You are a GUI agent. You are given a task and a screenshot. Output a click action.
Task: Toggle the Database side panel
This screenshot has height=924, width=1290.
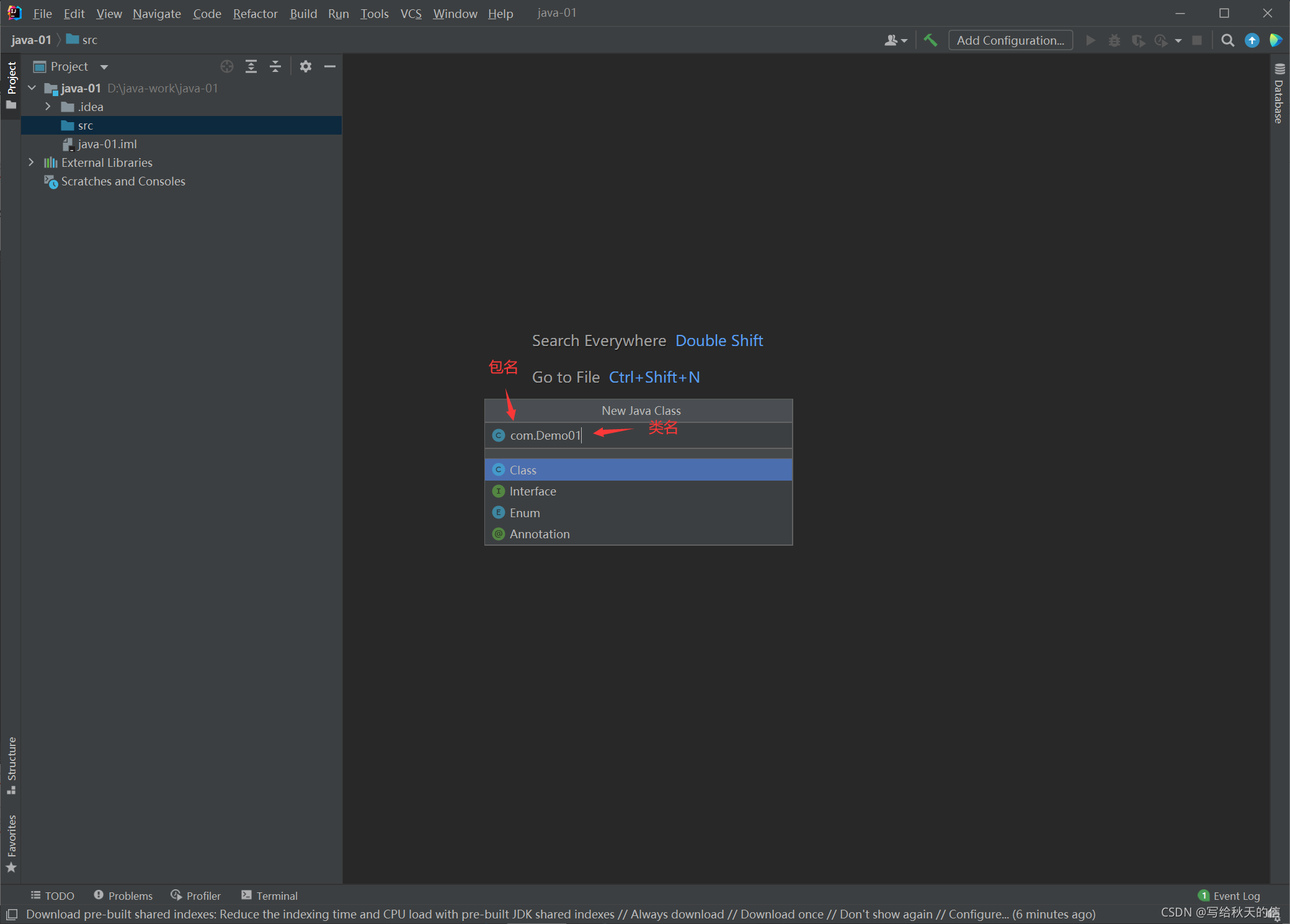pos(1279,94)
